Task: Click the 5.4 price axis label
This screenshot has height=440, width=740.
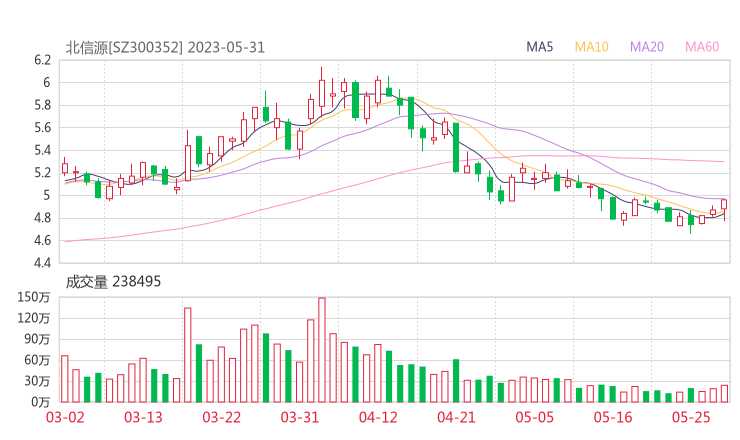Action: [x=42, y=150]
